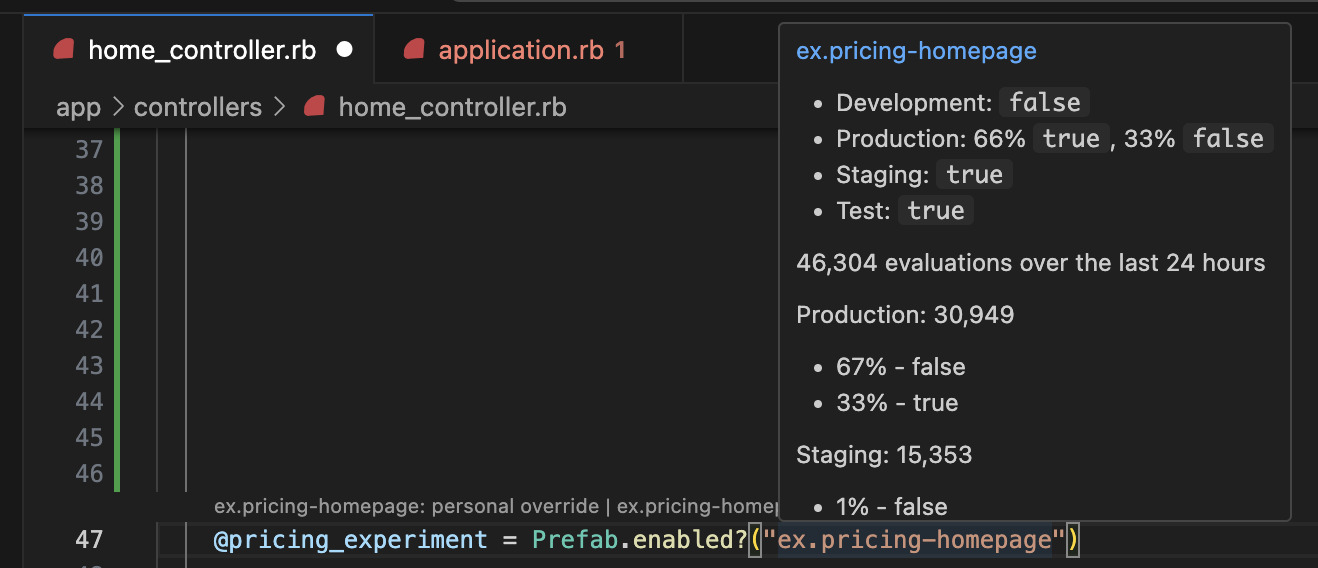Click the Ruby icon on home_controller.rb tab
Image resolution: width=1318 pixels, height=568 pixels.
tap(65, 50)
